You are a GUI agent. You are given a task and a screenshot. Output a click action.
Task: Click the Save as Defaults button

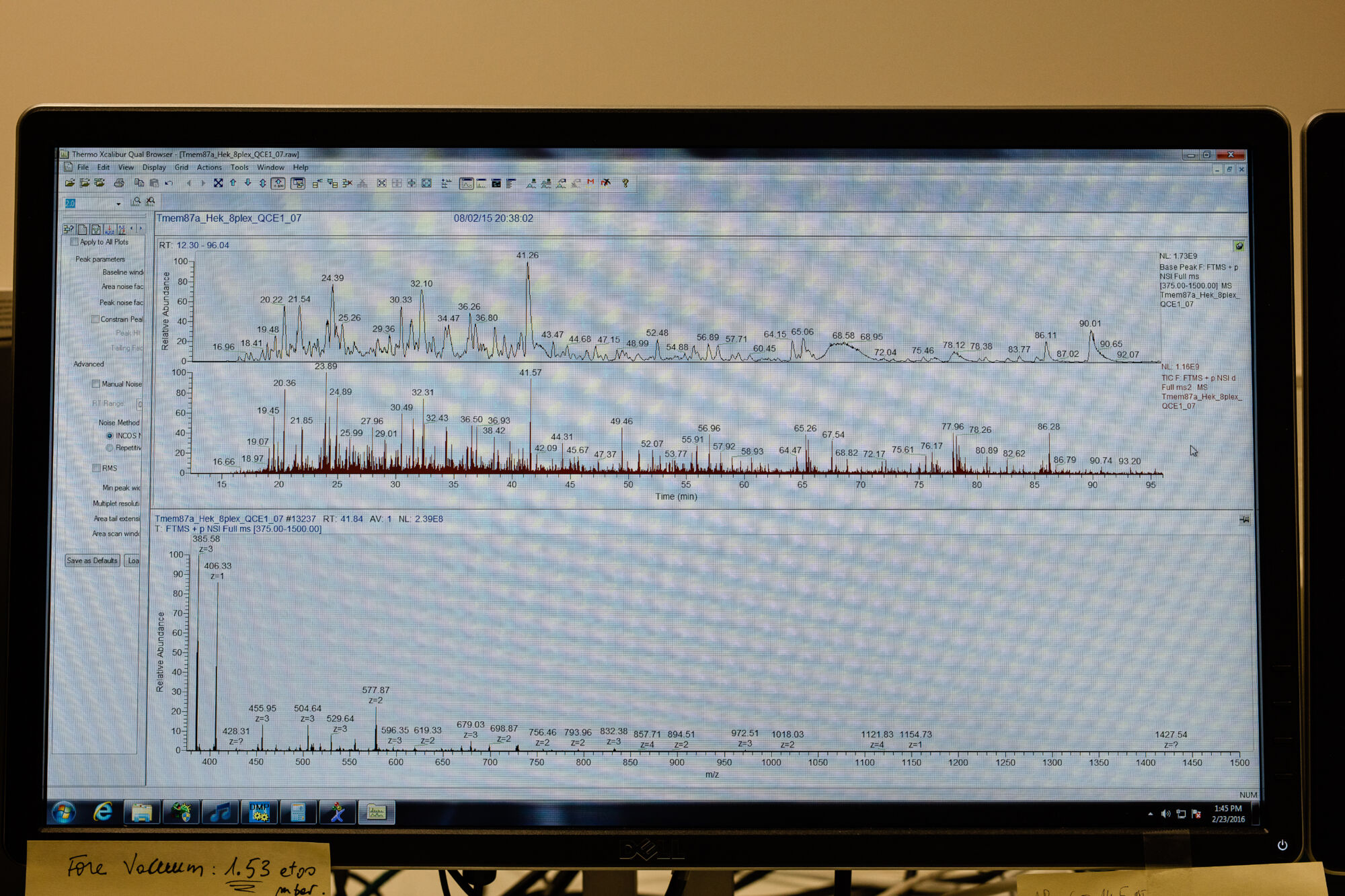(x=93, y=561)
